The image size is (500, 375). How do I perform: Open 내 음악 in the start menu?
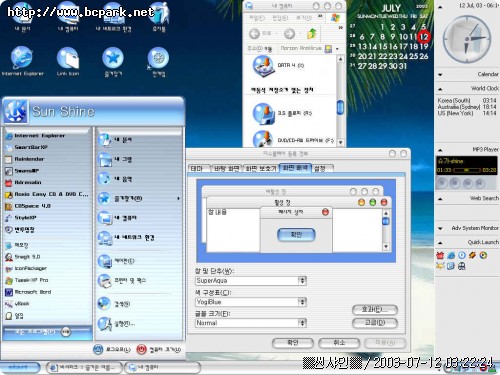pyautogui.click(x=115, y=179)
